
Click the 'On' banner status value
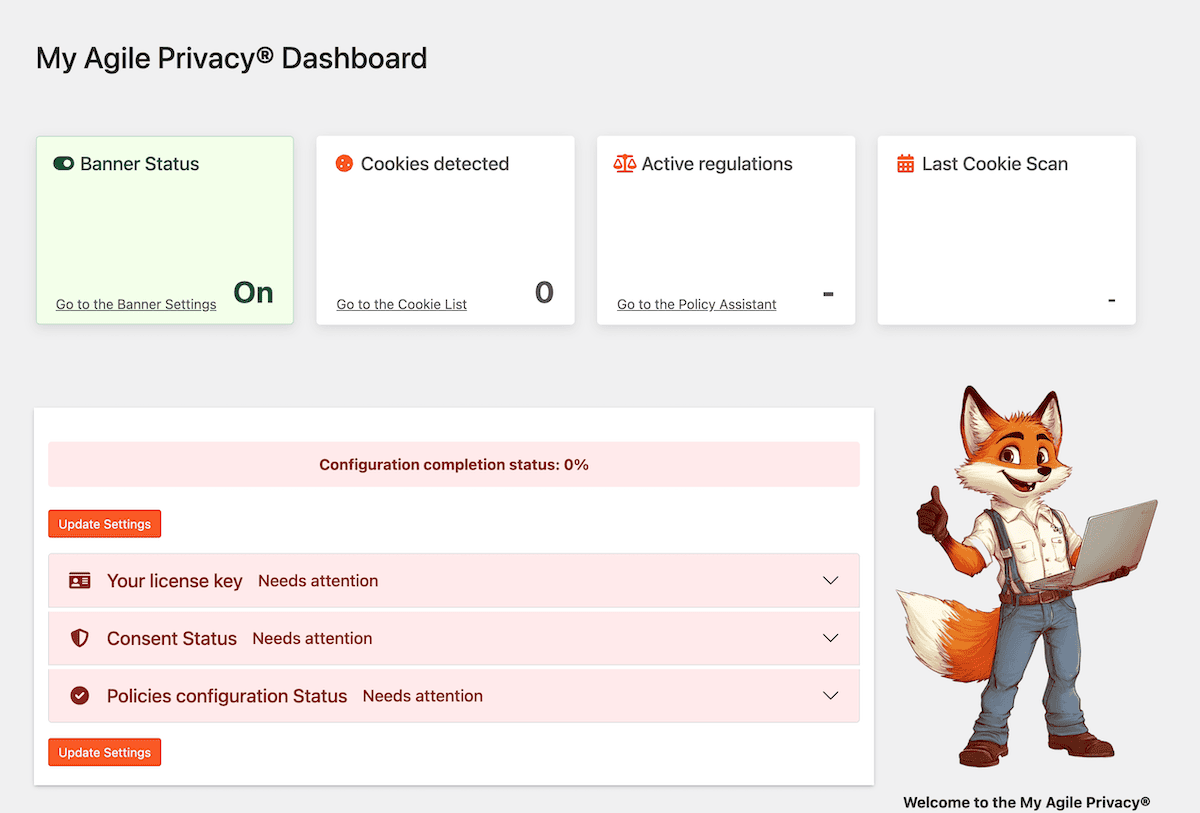click(x=253, y=292)
